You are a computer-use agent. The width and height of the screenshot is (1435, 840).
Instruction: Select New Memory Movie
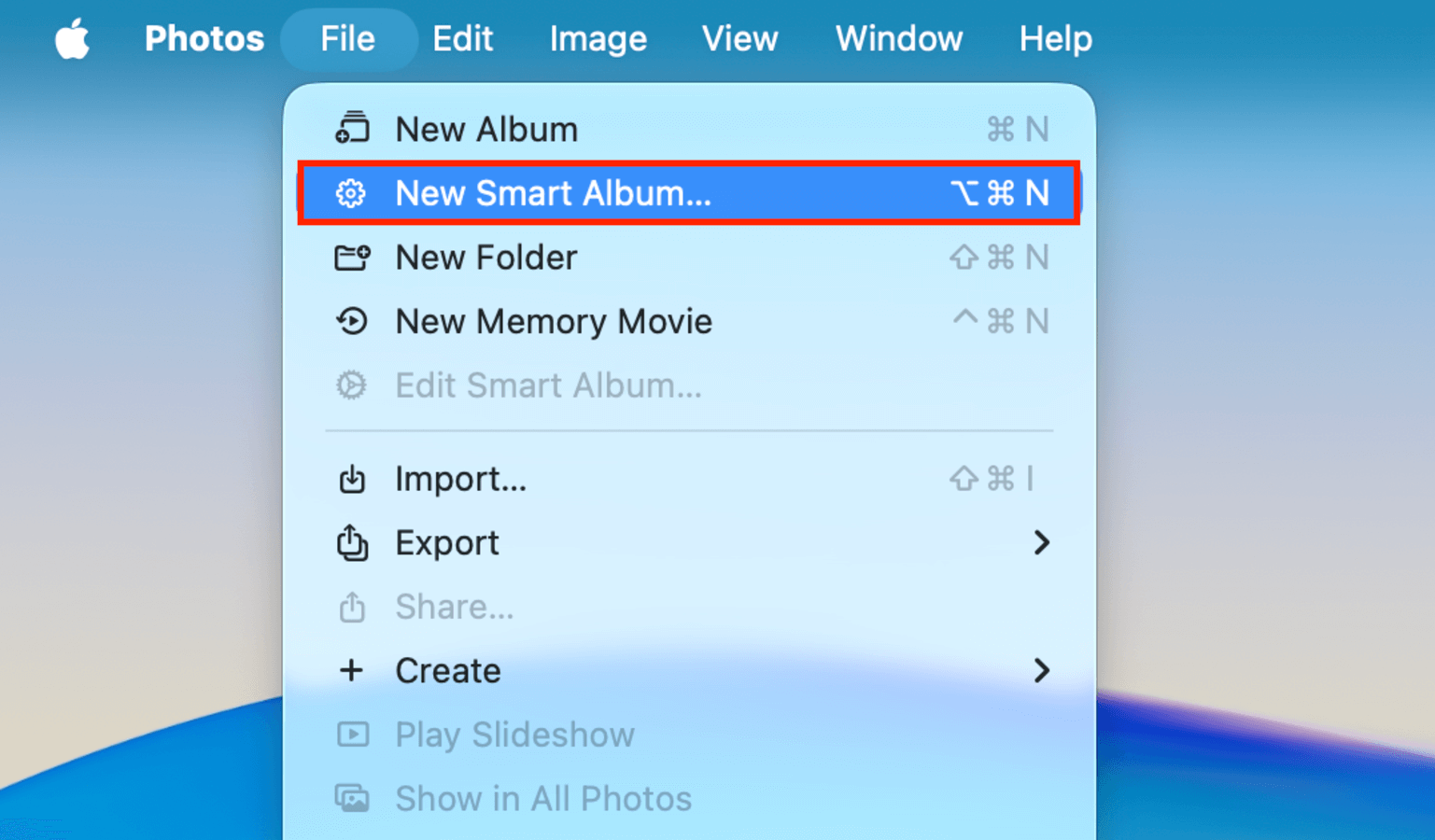(x=554, y=321)
